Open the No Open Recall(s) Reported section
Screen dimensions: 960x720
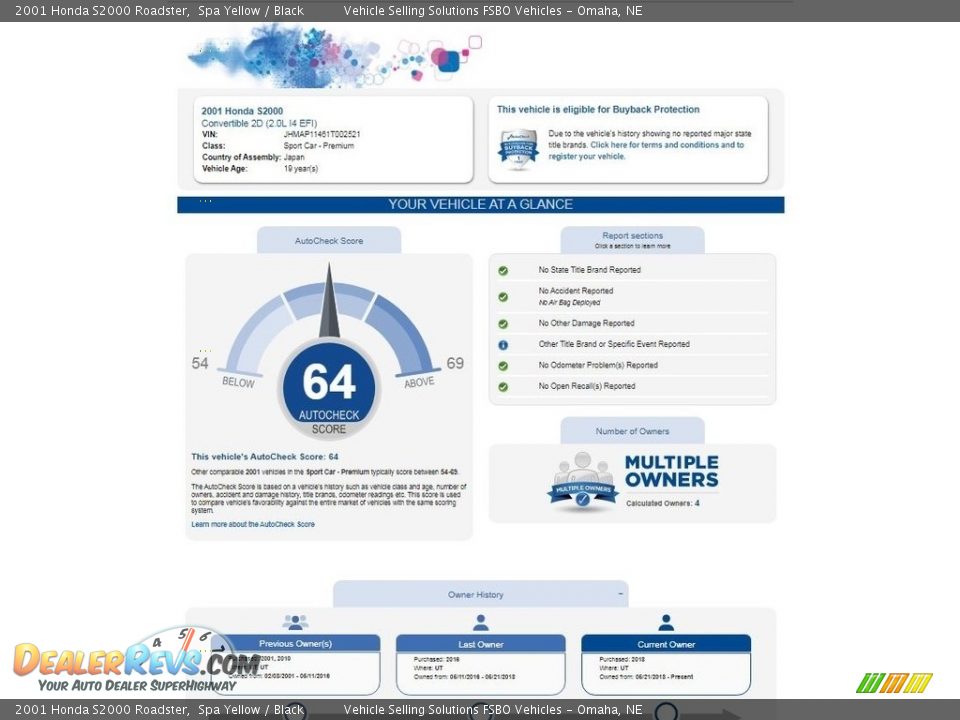click(587, 386)
